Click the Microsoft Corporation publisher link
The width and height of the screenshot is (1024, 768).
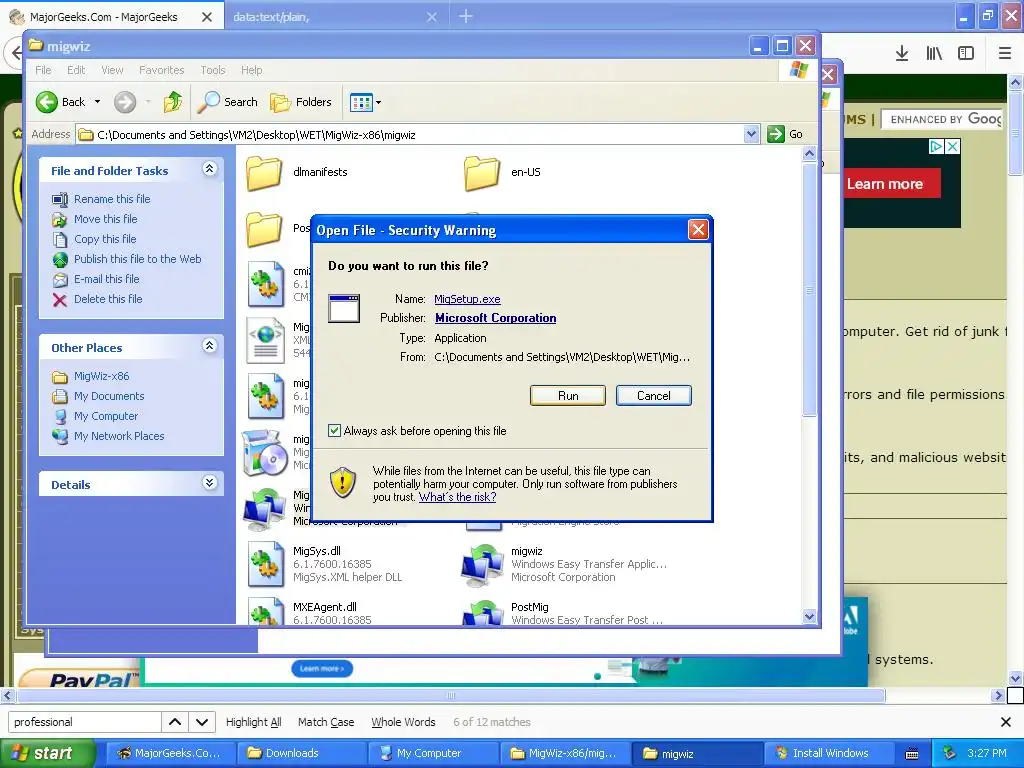pos(496,318)
